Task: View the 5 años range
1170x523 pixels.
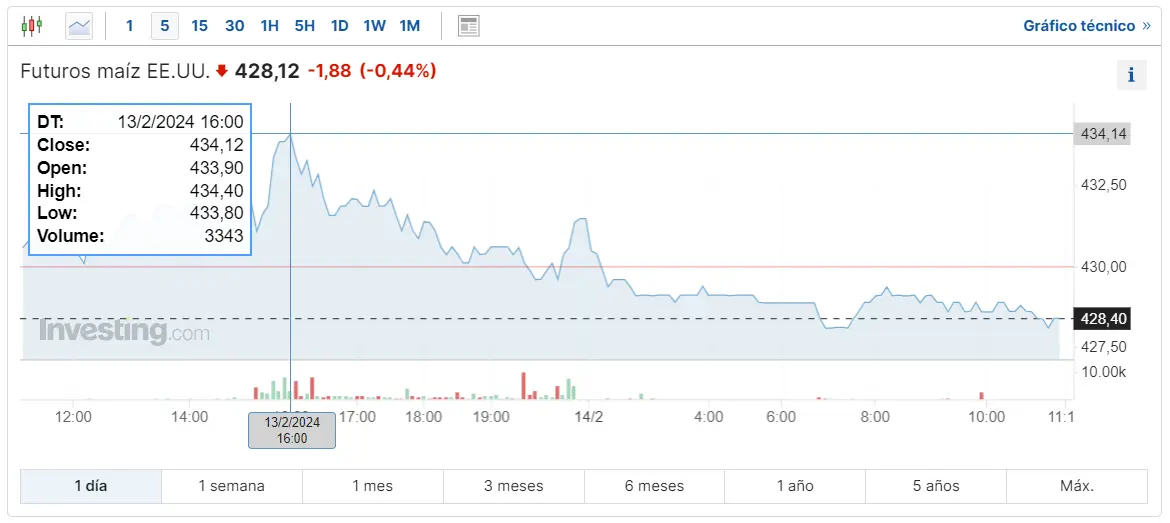Action: click(x=936, y=486)
